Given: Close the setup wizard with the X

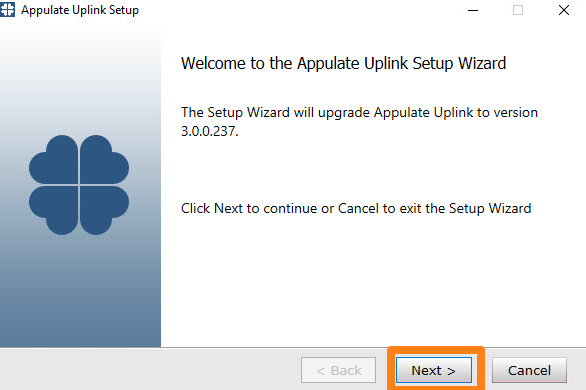Looking at the screenshot, I should point(564,10).
